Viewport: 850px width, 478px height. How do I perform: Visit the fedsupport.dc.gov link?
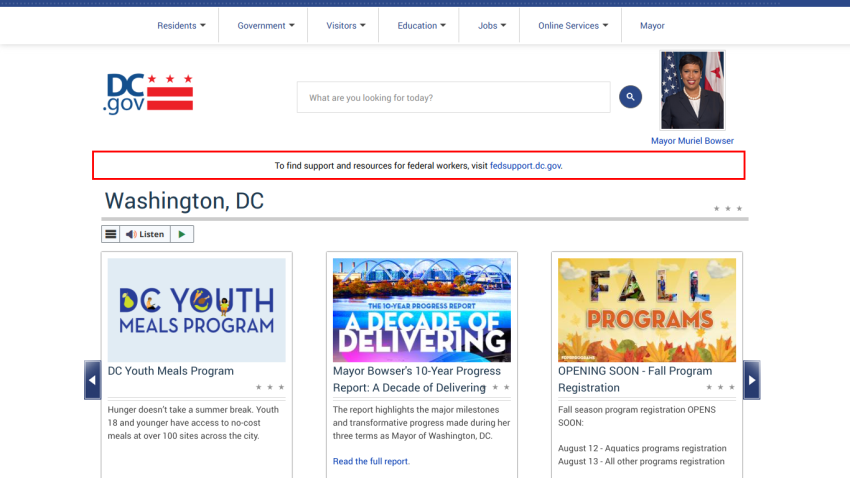tap(526, 166)
